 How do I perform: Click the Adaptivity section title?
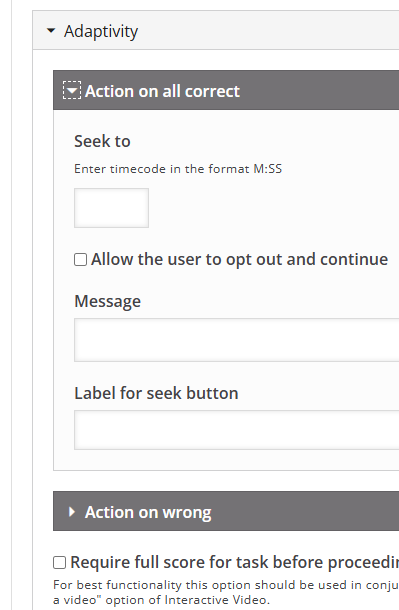tap(101, 31)
